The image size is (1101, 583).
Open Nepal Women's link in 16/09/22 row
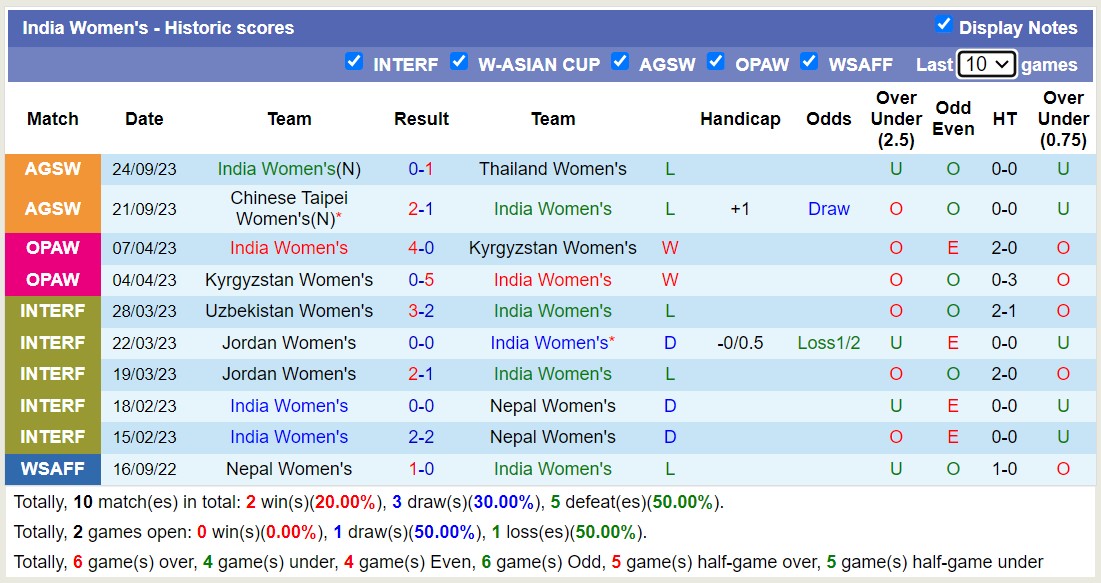pos(289,469)
